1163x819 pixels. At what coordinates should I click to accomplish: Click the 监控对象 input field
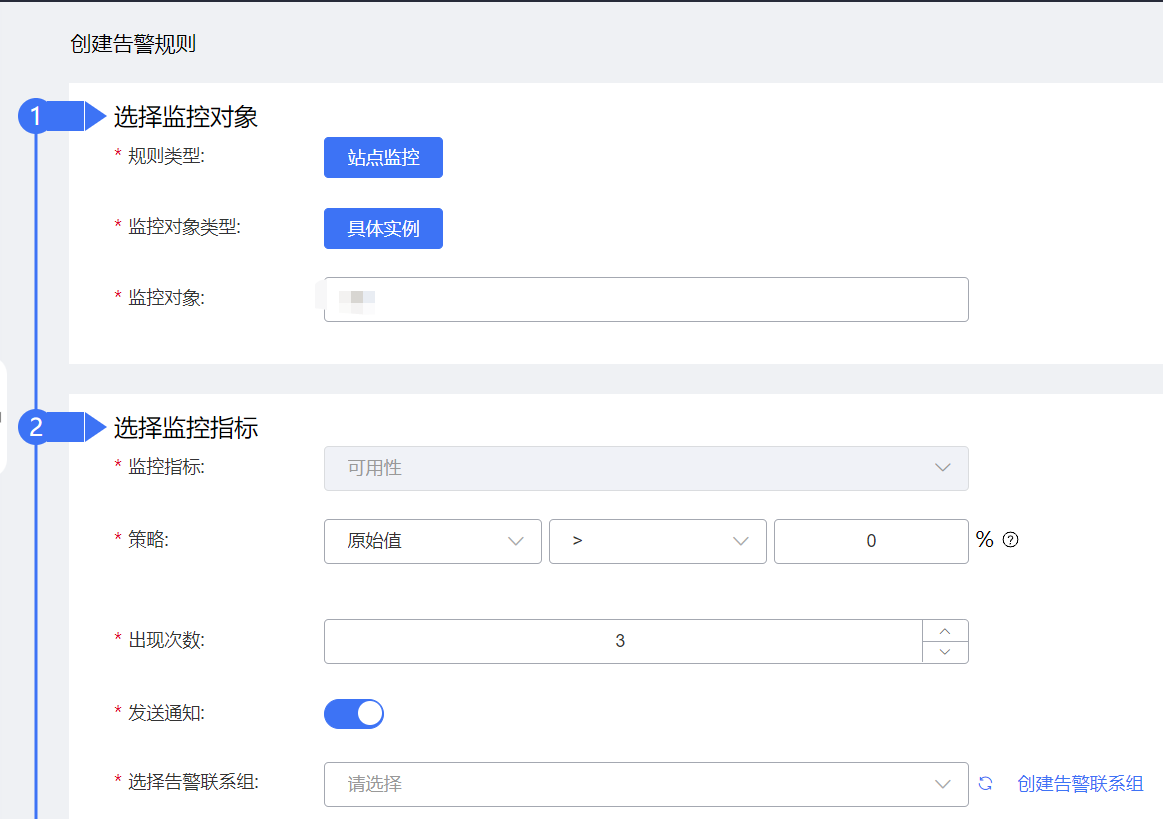pyautogui.click(x=646, y=300)
